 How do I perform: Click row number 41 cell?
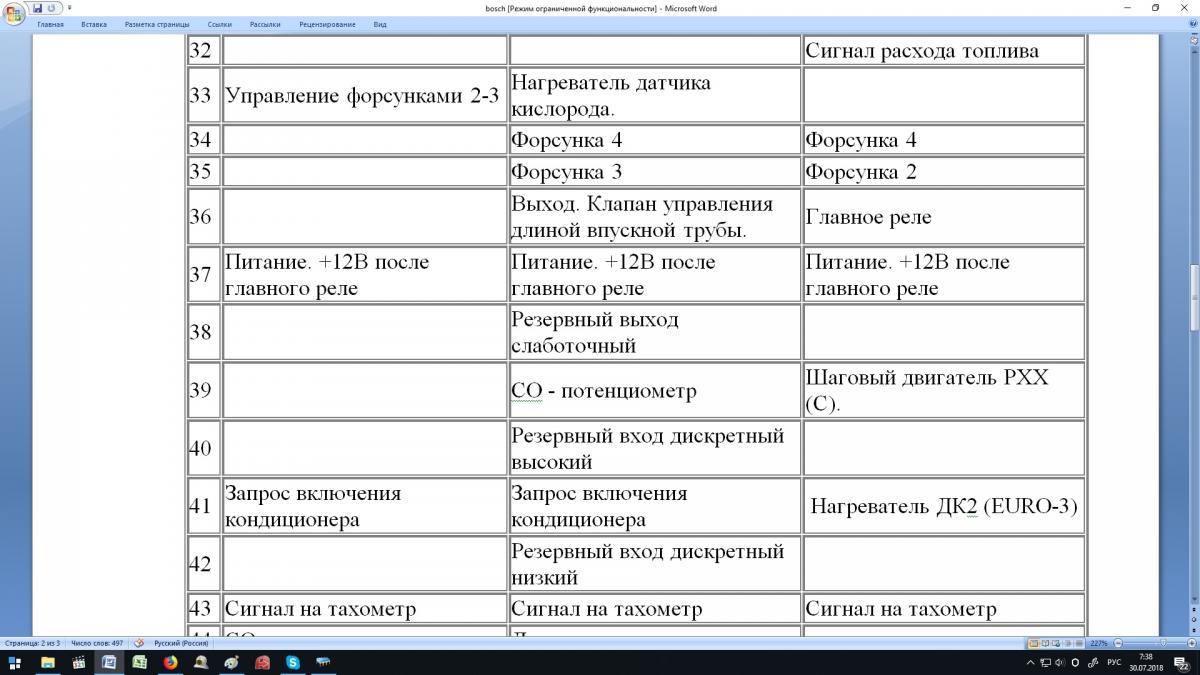tap(203, 506)
